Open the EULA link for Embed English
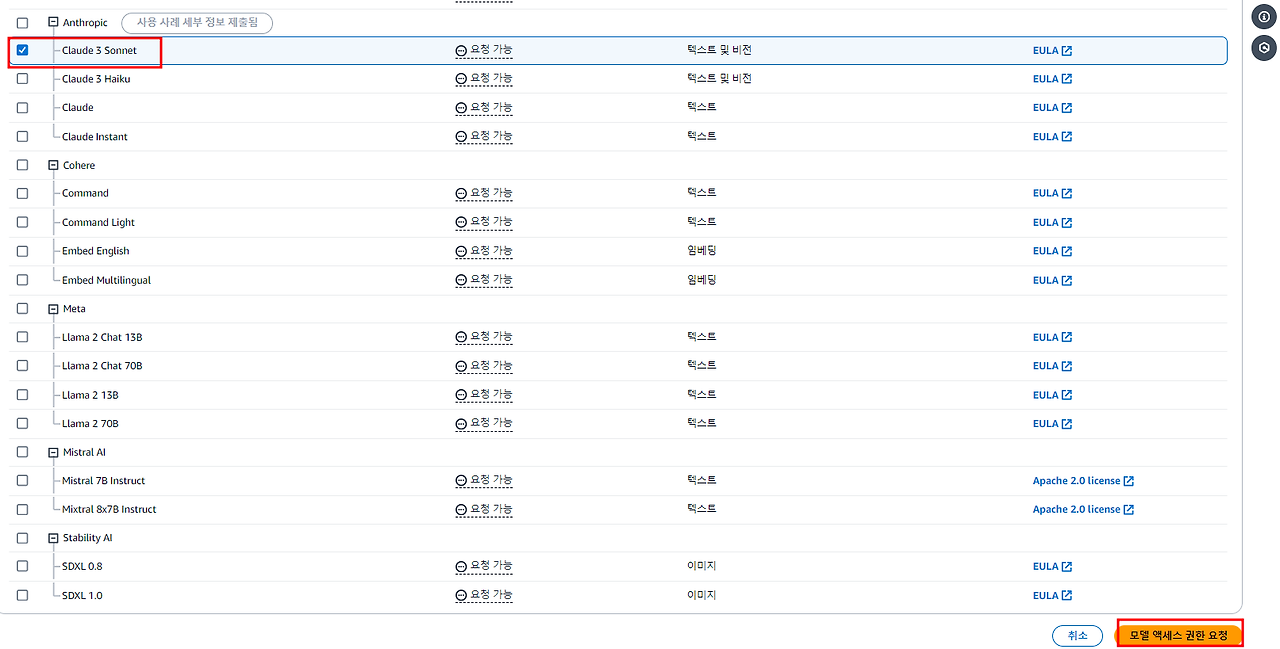This screenshot has height=649, width=1280. coord(1052,251)
